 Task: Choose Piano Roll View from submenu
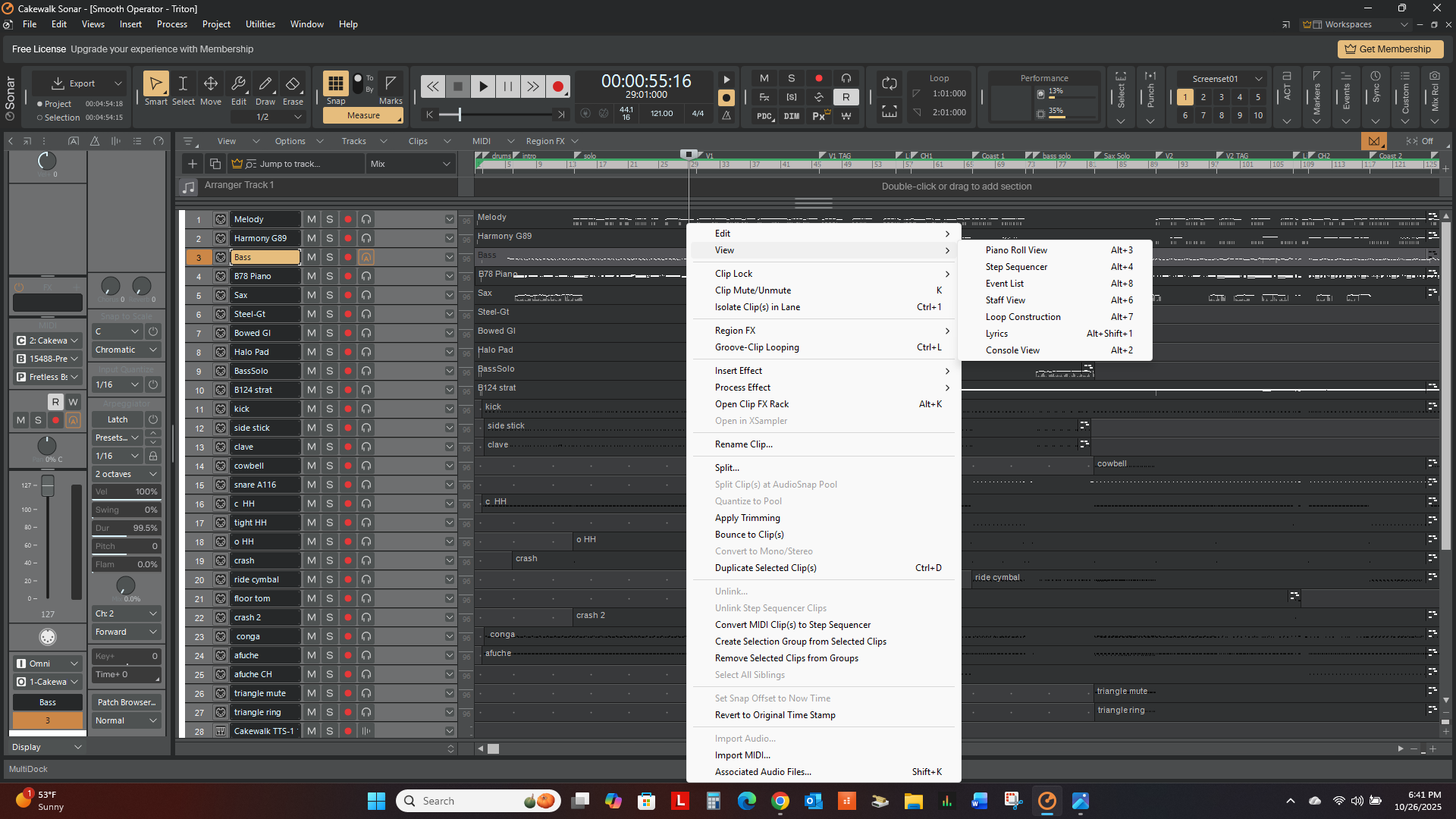coord(1015,250)
